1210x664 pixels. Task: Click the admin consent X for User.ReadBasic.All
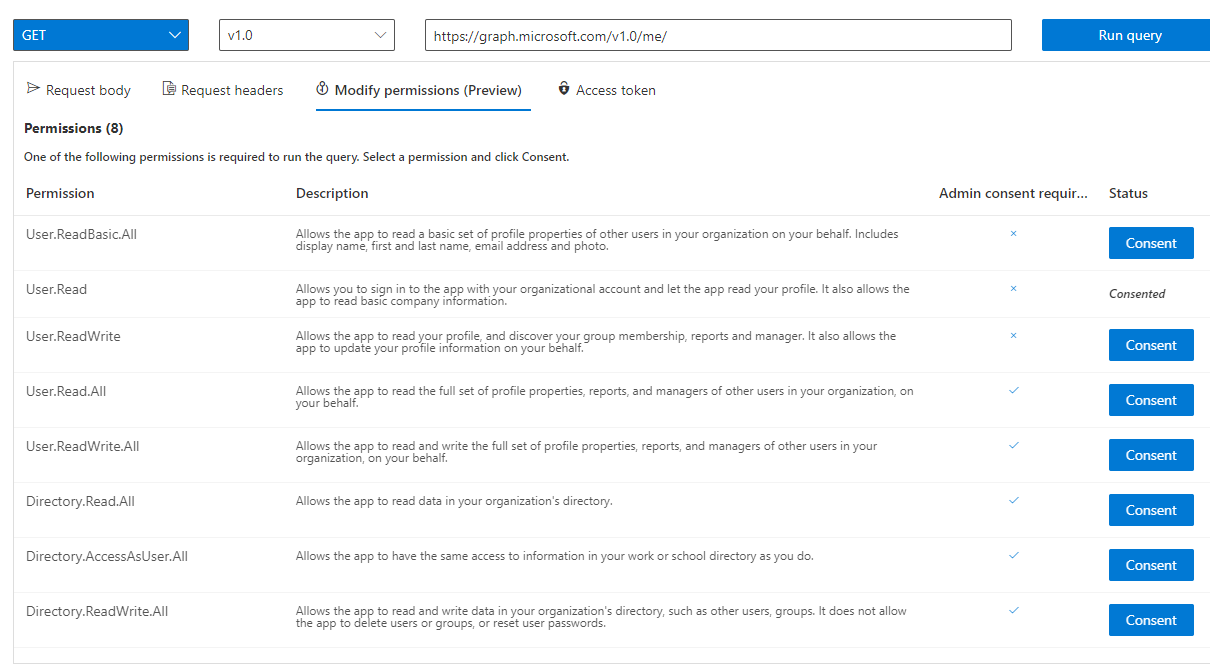[1013, 233]
